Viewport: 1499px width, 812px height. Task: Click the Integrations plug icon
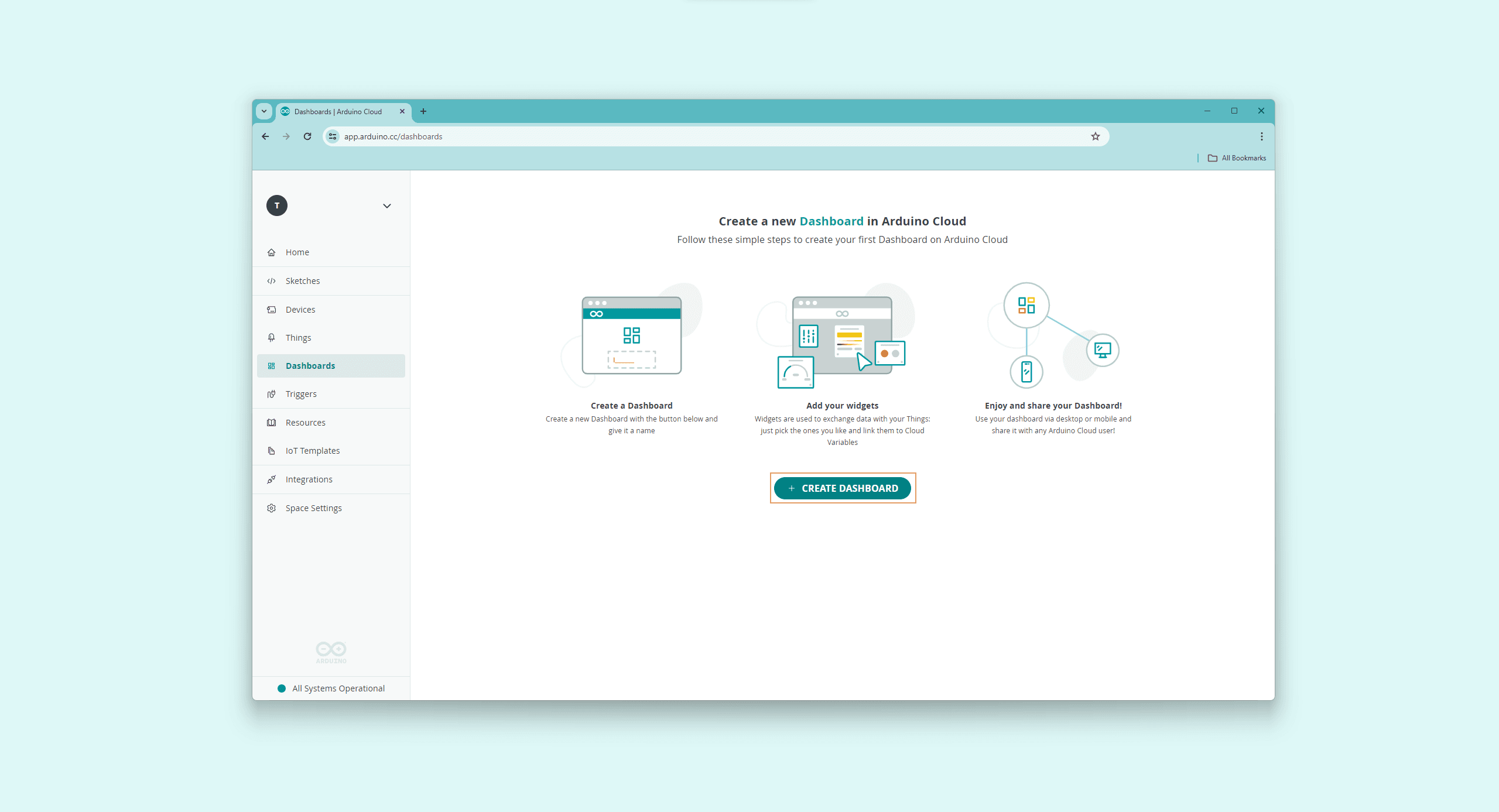pos(271,479)
